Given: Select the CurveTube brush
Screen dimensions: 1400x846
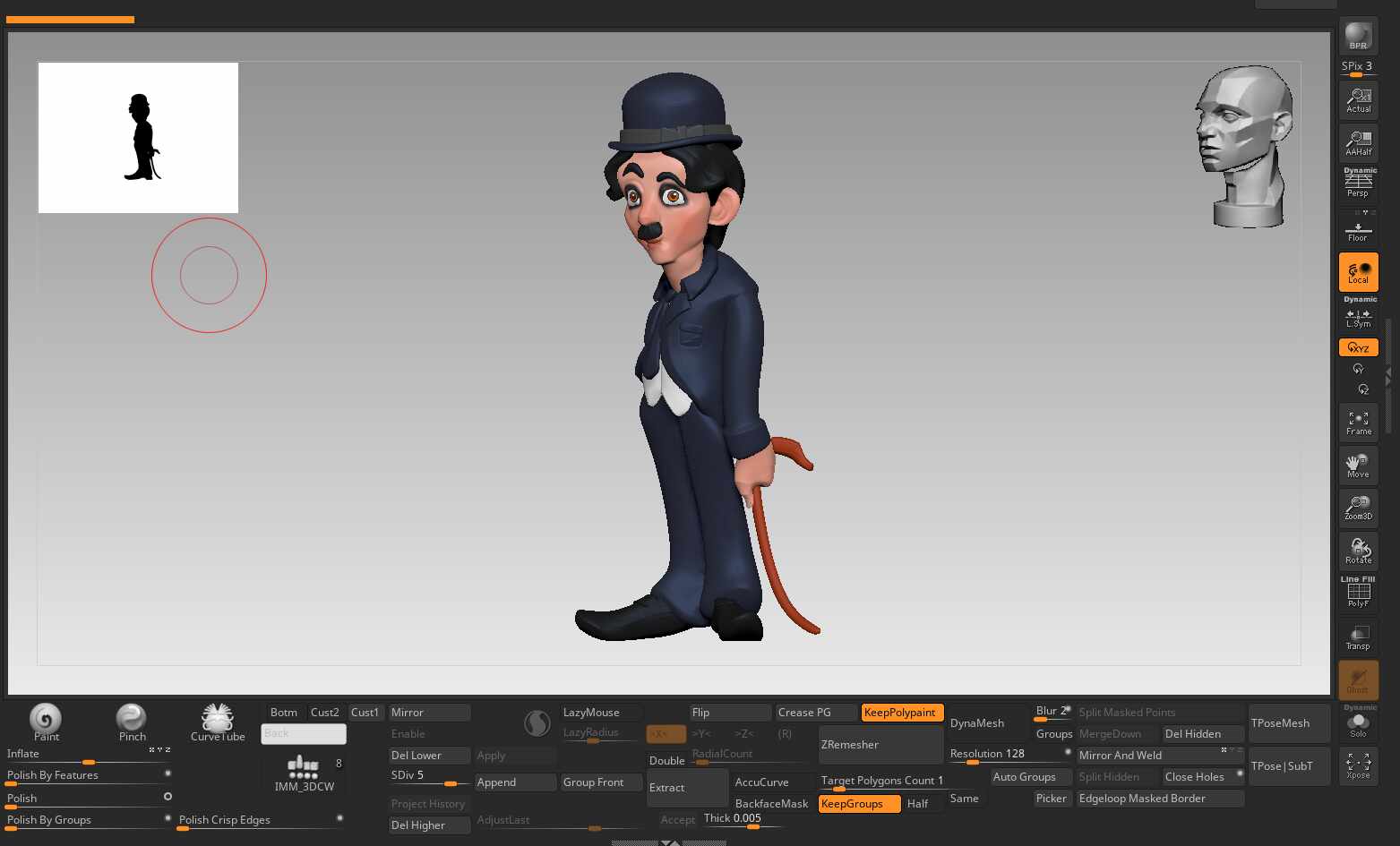Looking at the screenshot, I should pos(218,722).
